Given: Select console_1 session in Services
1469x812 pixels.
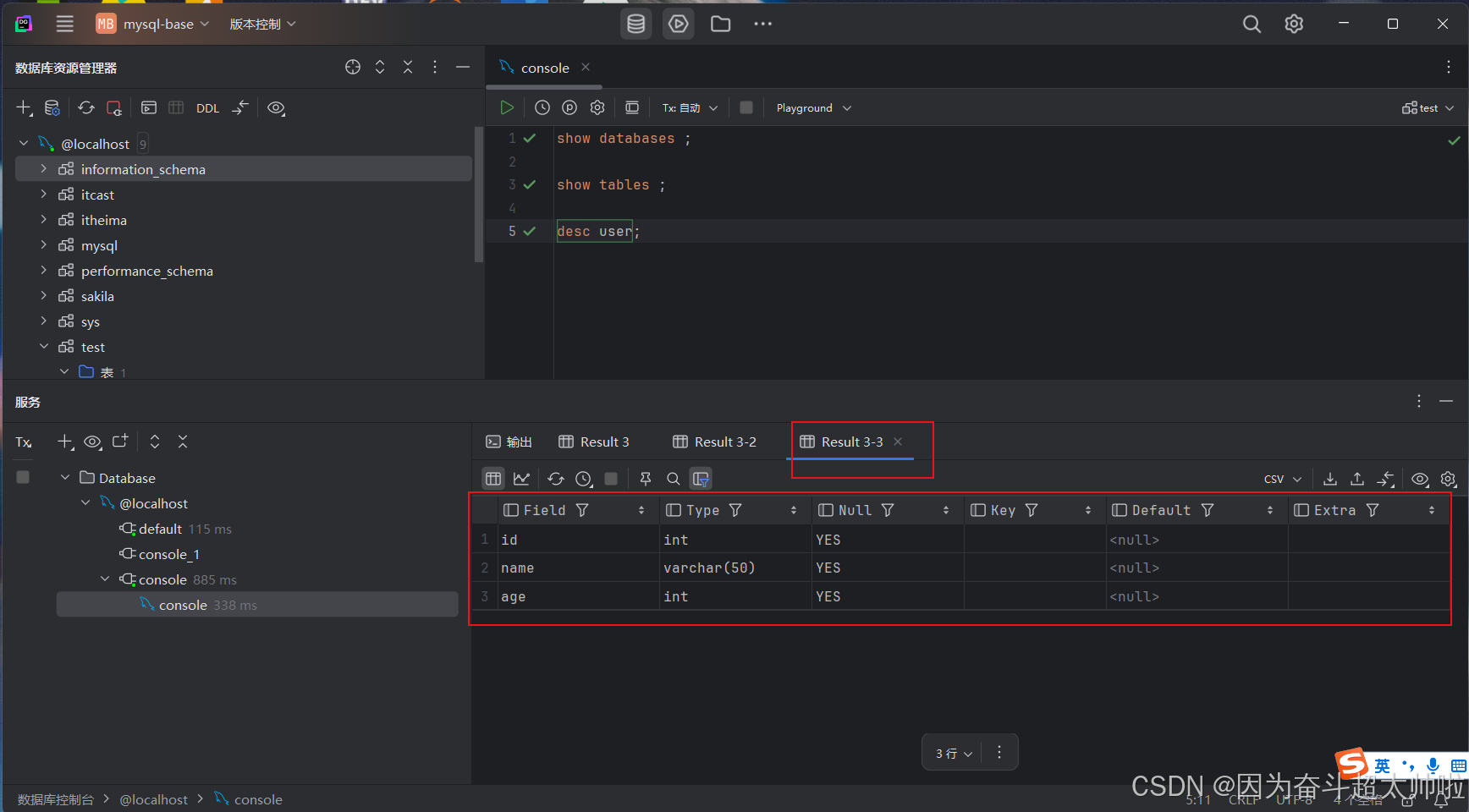Looking at the screenshot, I should 168,554.
